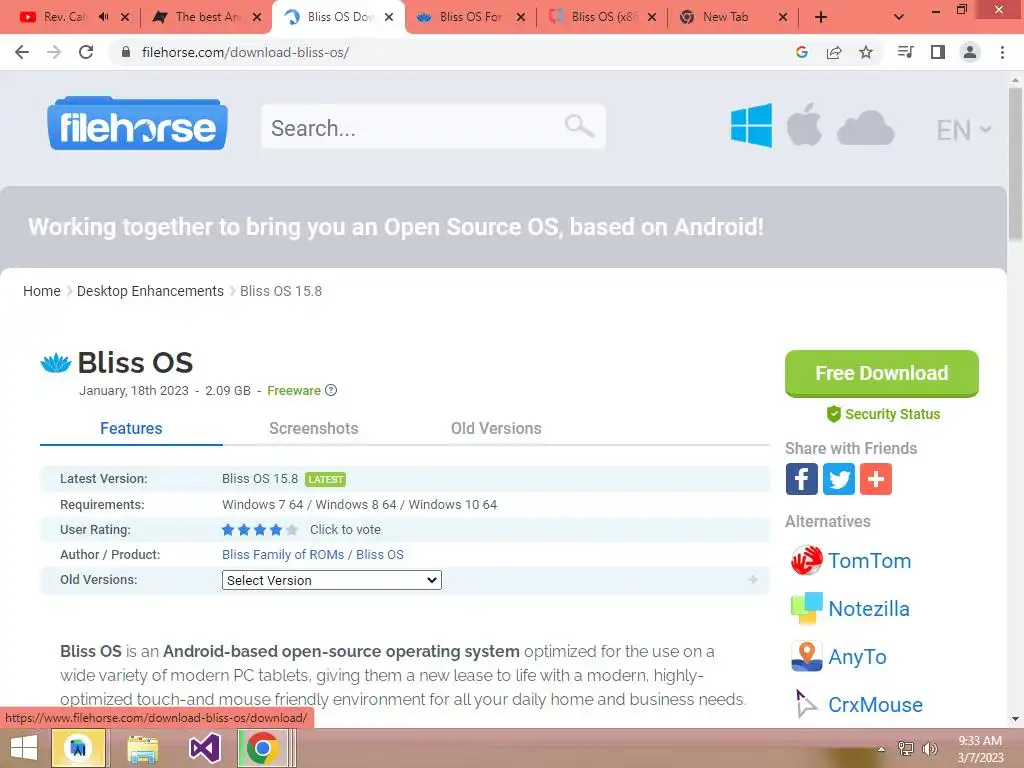Click the page vertical scrollbar thumb
This screenshot has width=1024, height=768.
click(x=1016, y=163)
